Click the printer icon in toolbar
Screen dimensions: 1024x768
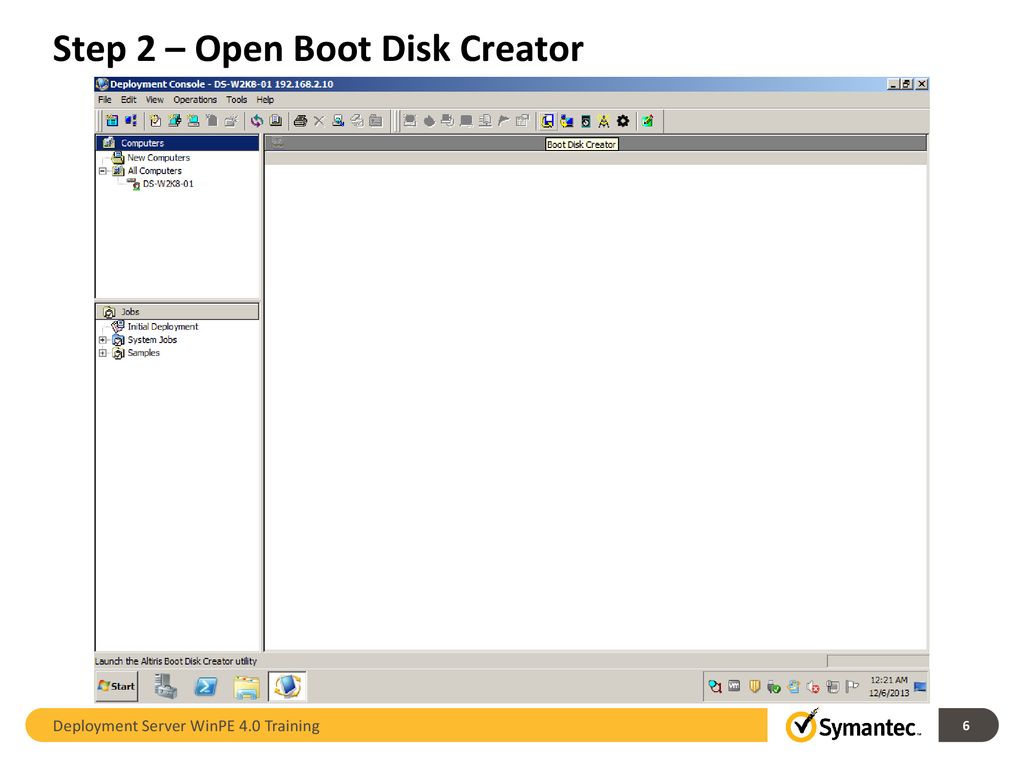(300, 121)
